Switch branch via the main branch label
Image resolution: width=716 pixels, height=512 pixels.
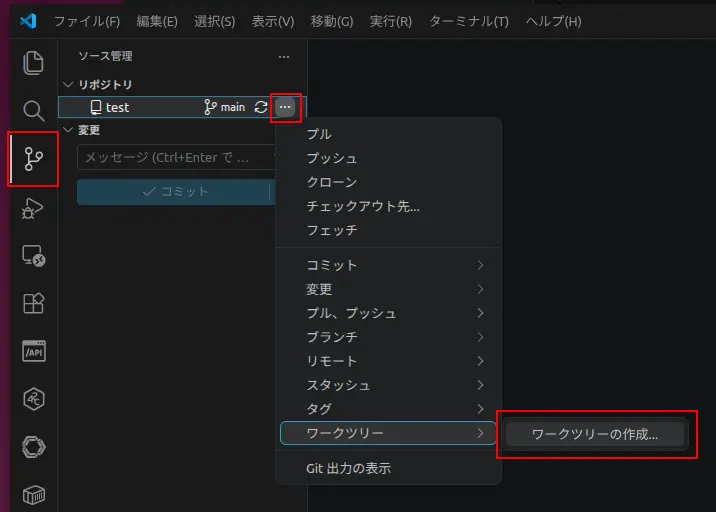tap(224, 107)
